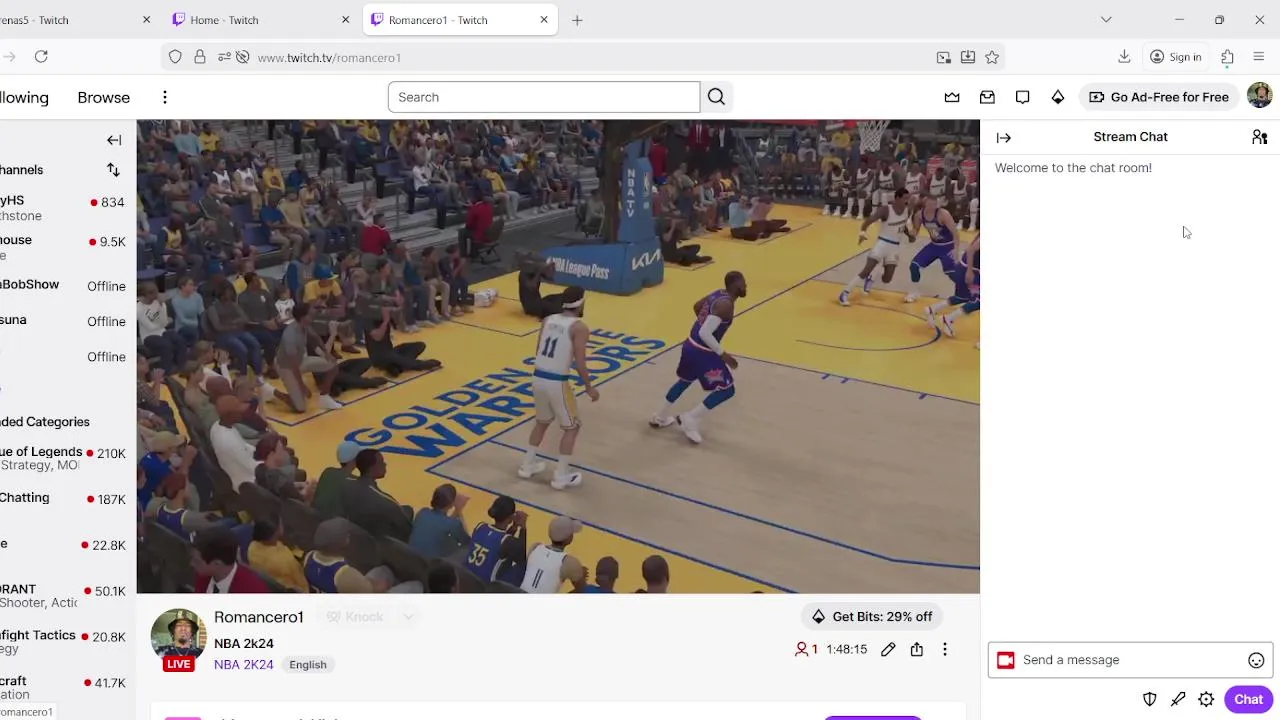Close the Romancero1 - Twitch tab

tap(544, 20)
